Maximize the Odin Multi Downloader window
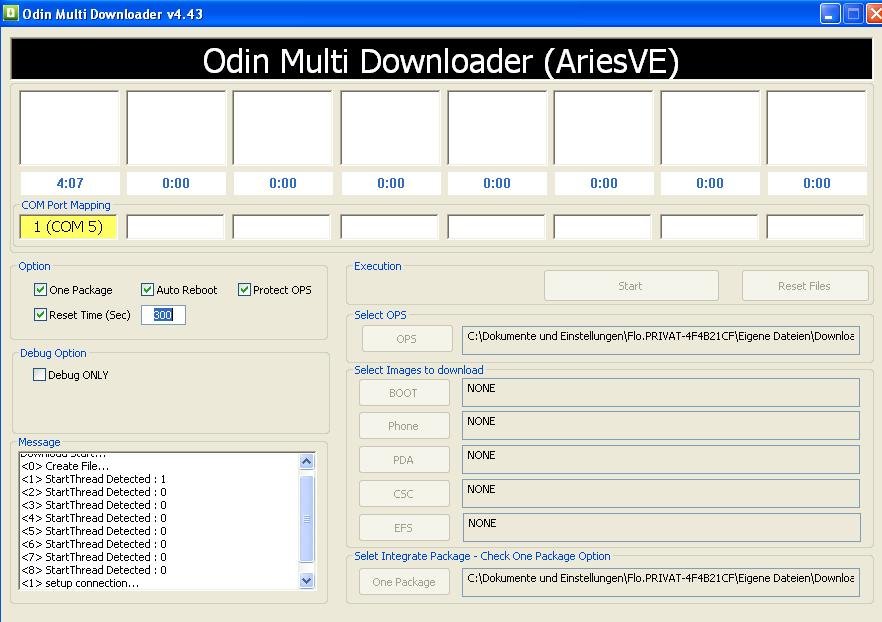882x622 pixels. [x=853, y=13]
